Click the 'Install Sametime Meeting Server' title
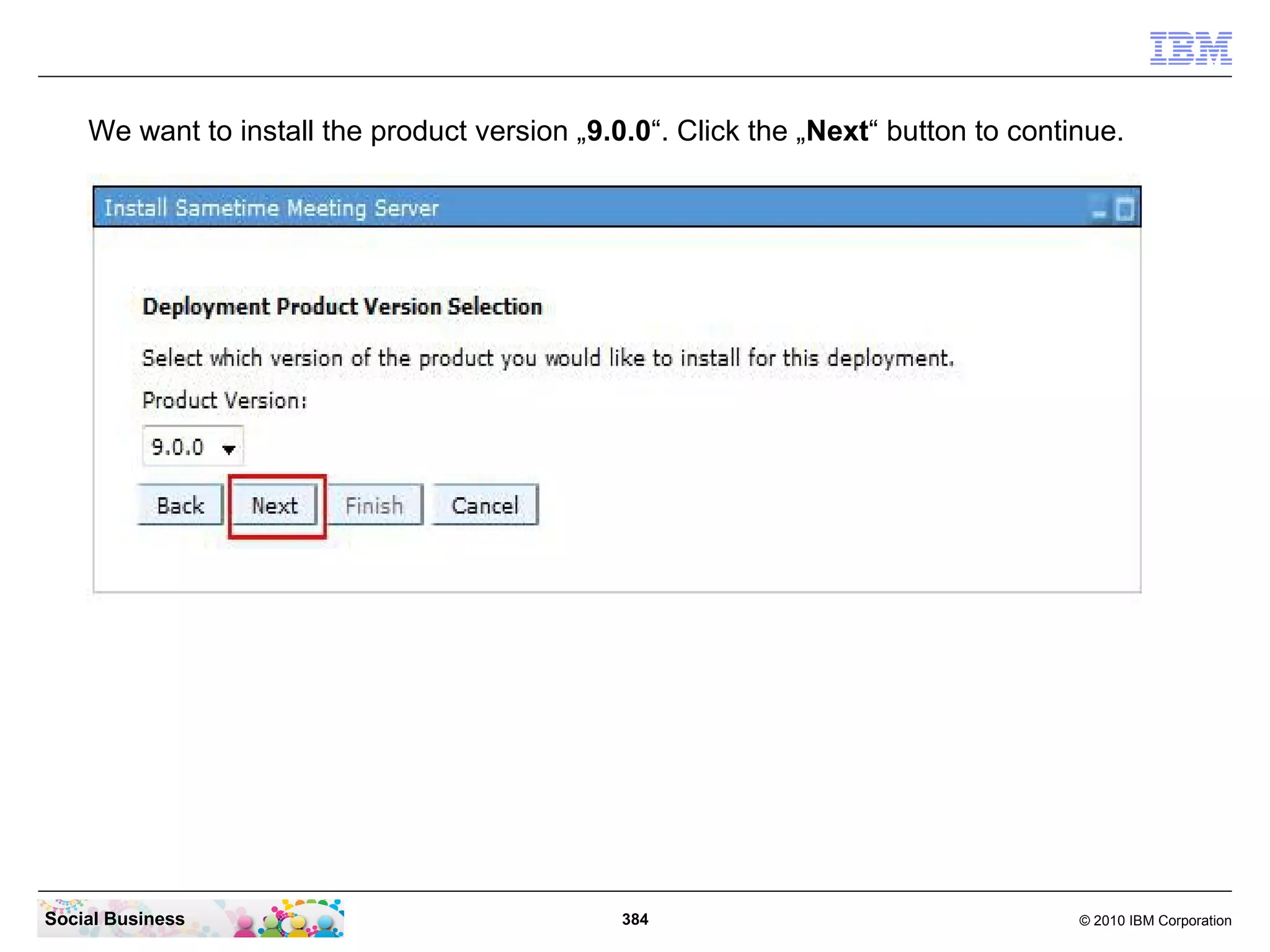Image resolution: width=1270 pixels, height=952 pixels. tap(271, 208)
